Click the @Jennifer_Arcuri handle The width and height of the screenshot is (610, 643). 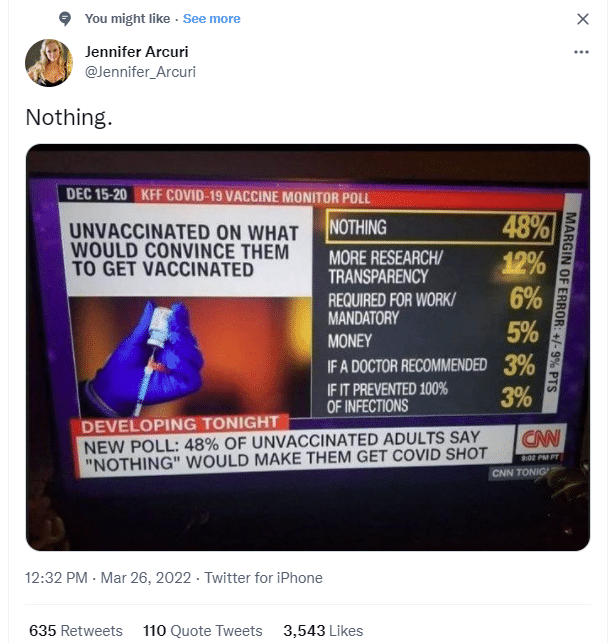click(140, 72)
